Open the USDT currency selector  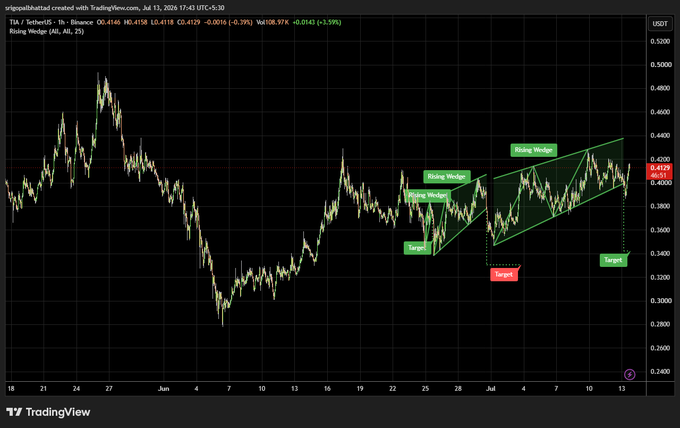point(660,23)
